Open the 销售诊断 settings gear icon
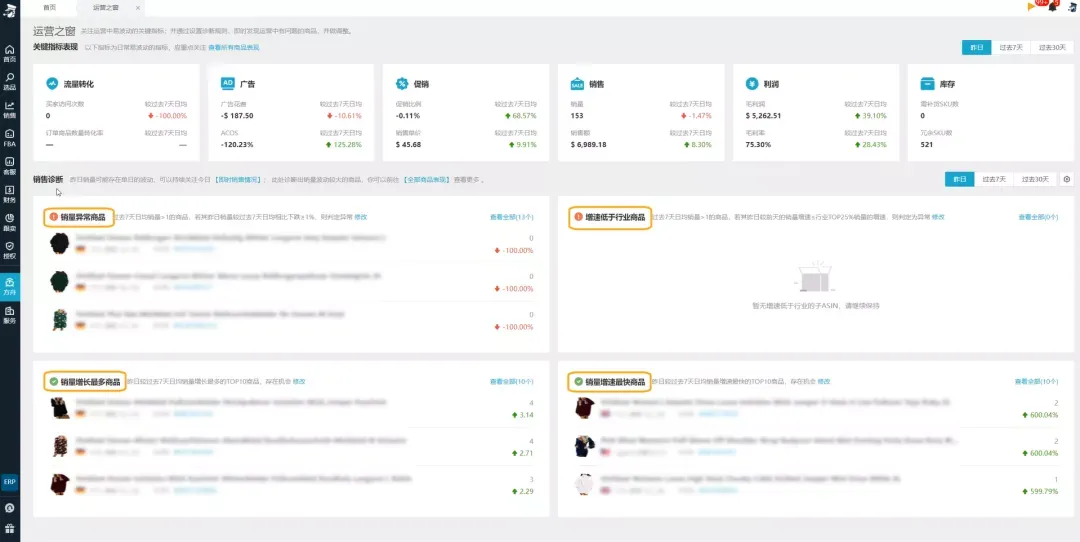The height and width of the screenshot is (542, 1080). tap(1067, 179)
